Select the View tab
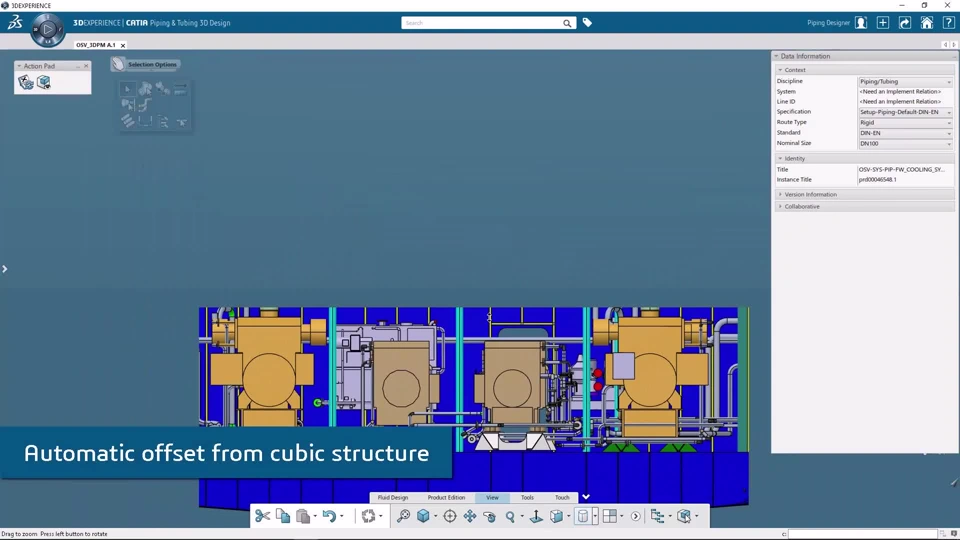 point(492,497)
